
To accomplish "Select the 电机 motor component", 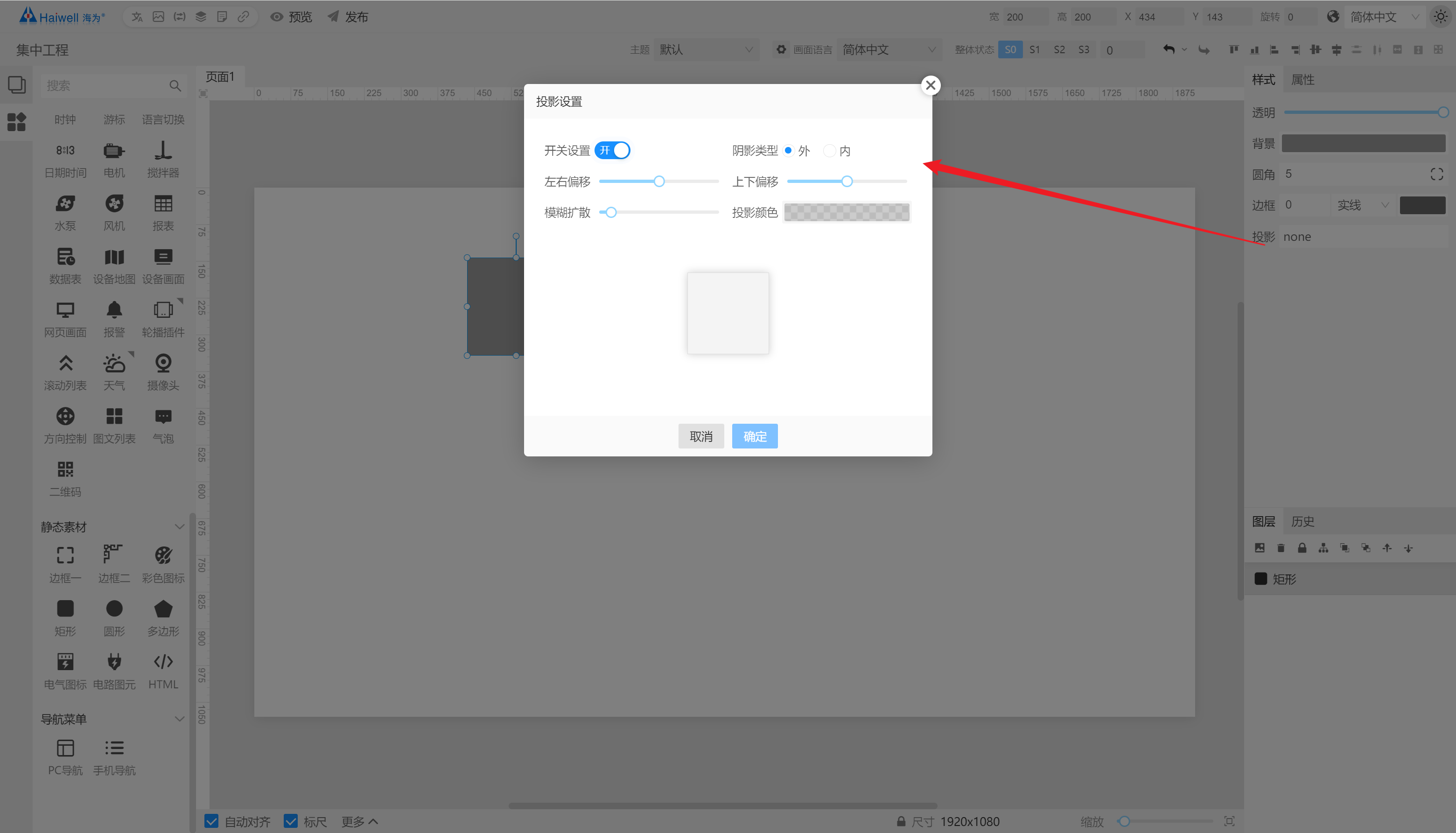I will 114,150.
